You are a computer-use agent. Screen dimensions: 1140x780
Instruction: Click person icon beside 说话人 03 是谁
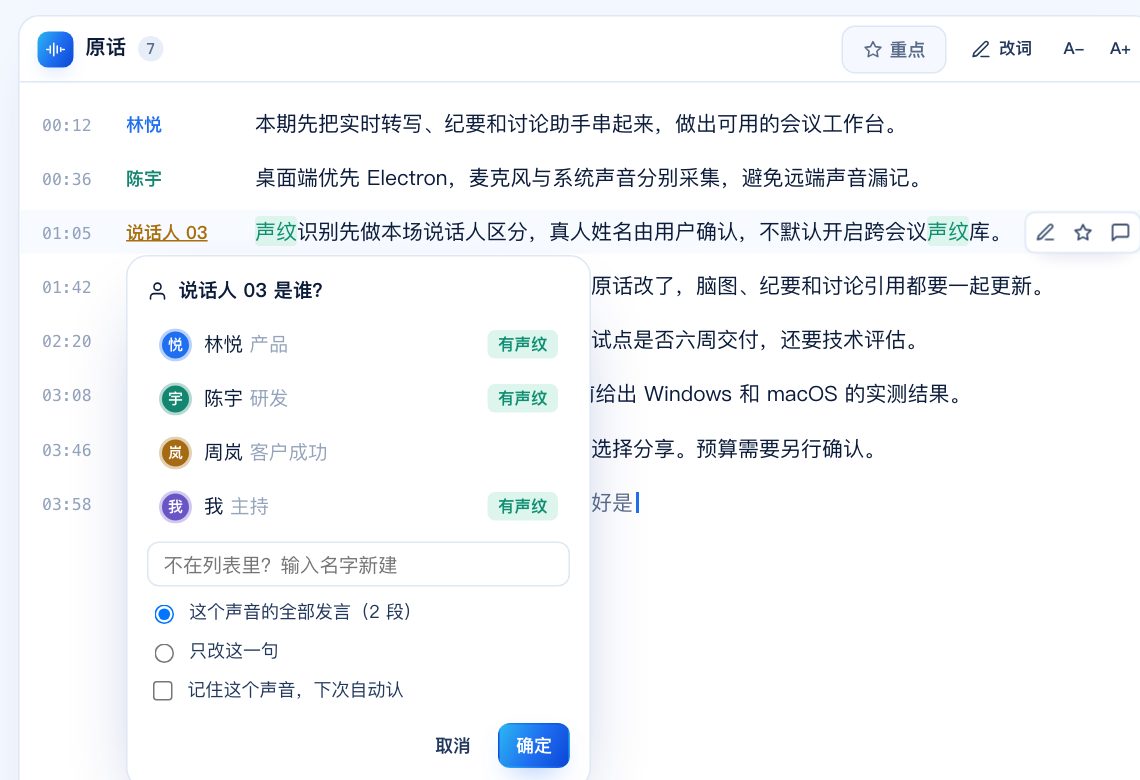click(157, 291)
